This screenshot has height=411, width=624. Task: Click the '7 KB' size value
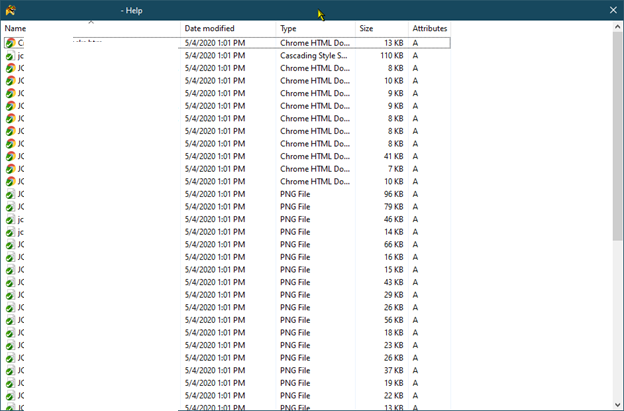[x=396, y=169]
